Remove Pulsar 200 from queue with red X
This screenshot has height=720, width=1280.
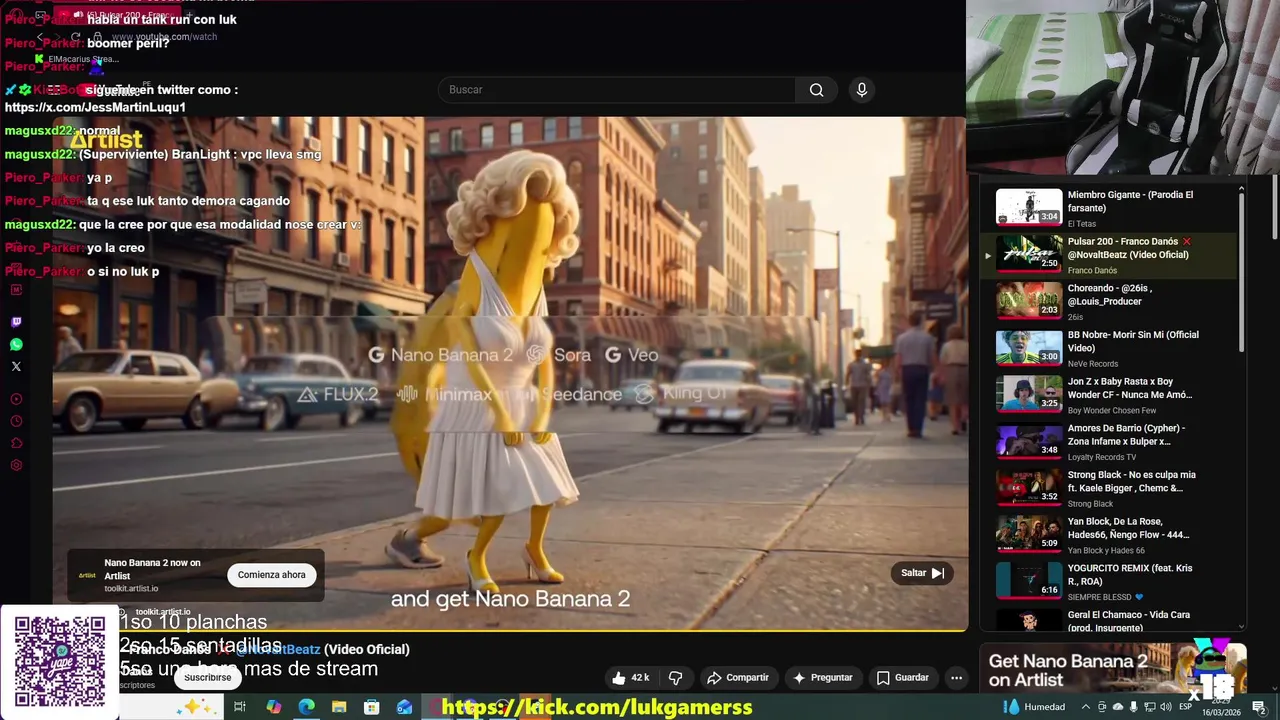[x=1187, y=242]
